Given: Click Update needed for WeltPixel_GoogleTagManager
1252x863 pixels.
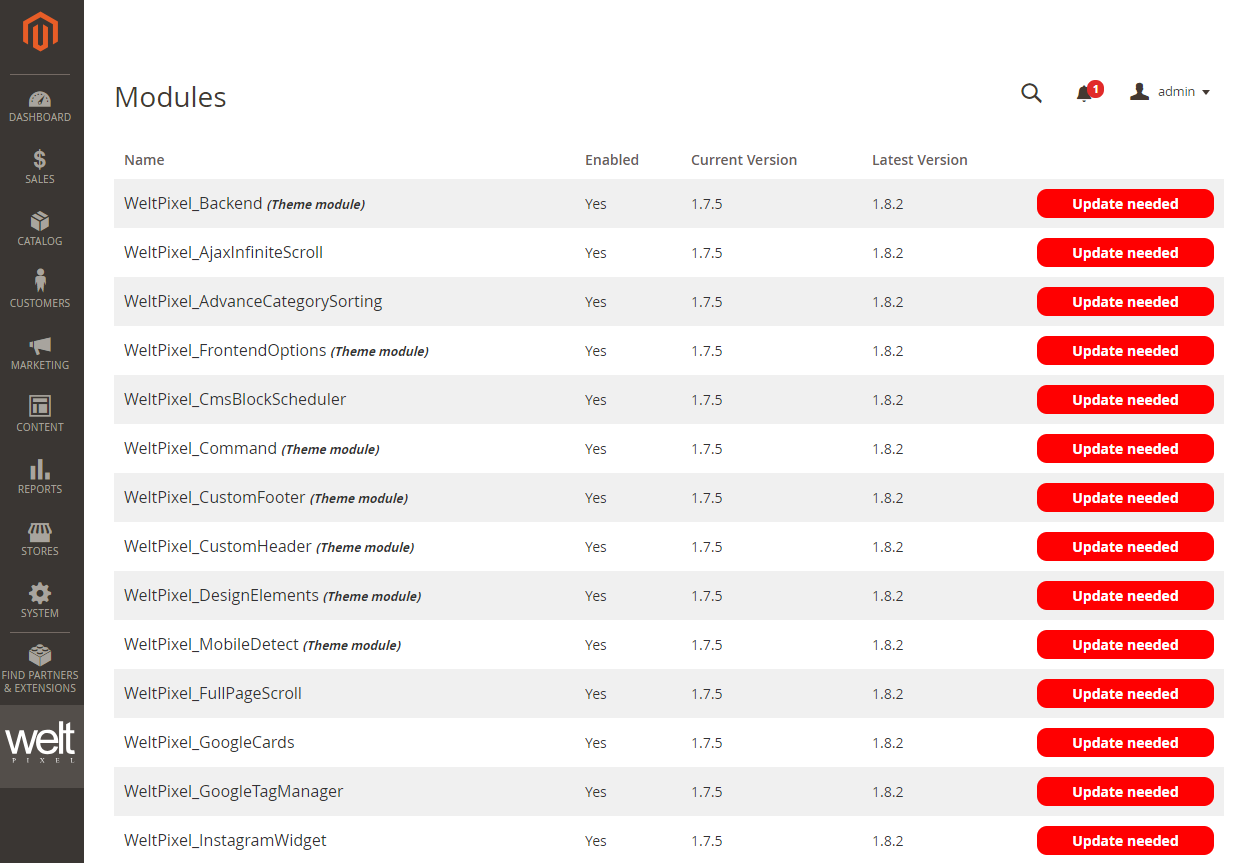Looking at the screenshot, I should coord(1125,792).
